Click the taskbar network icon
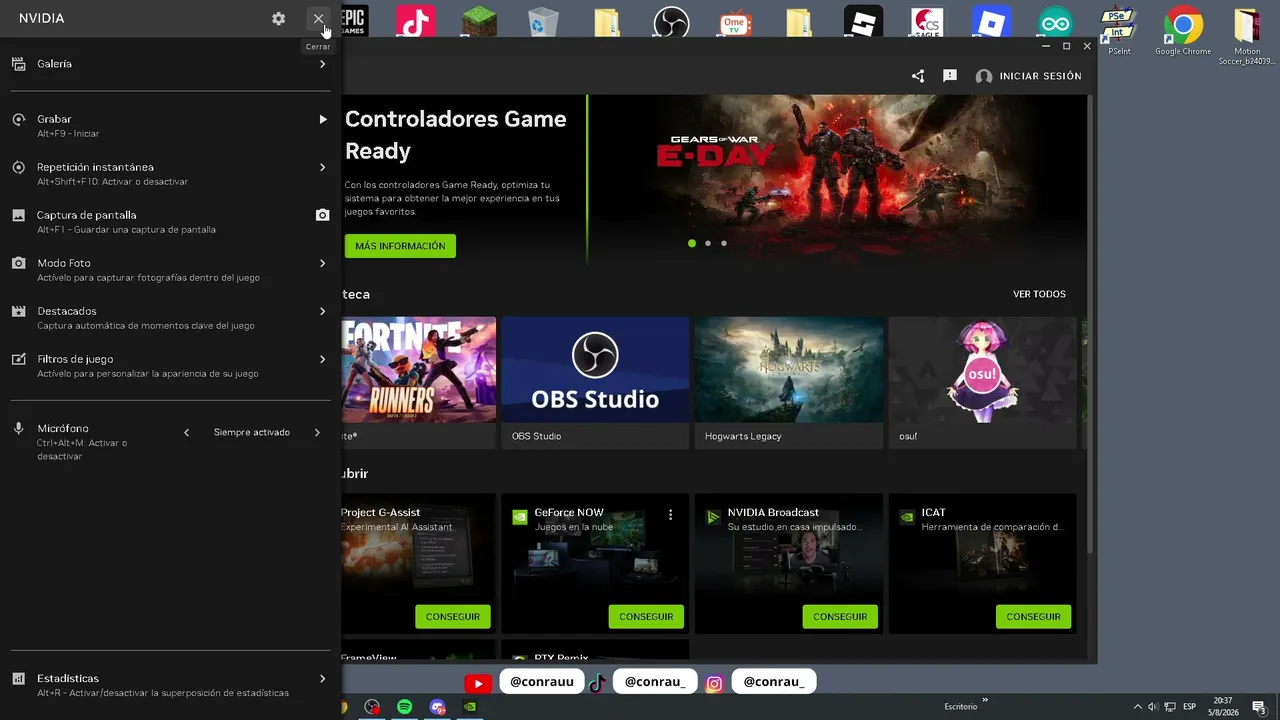 coord(1170,707)
